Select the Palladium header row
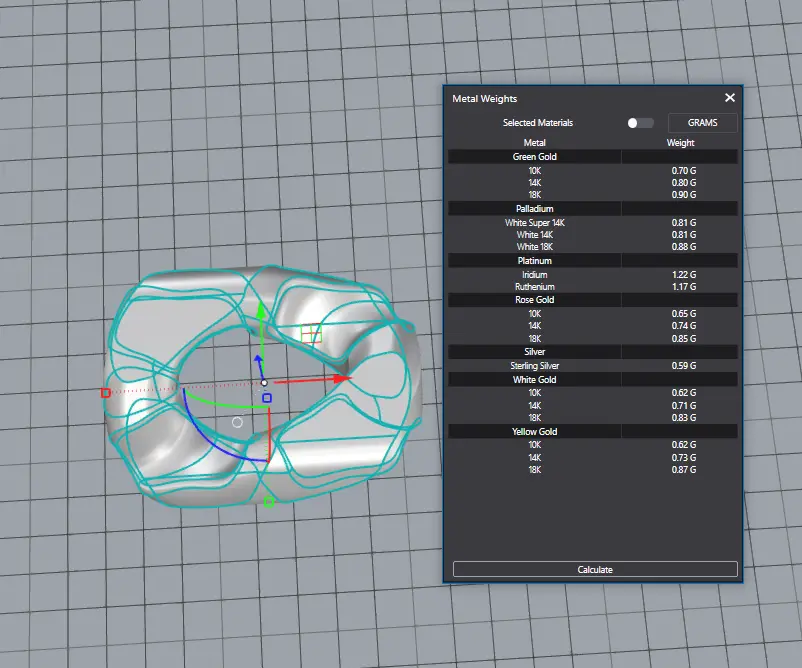The height and width of the screenshot is (668, 802). [593, 209]
